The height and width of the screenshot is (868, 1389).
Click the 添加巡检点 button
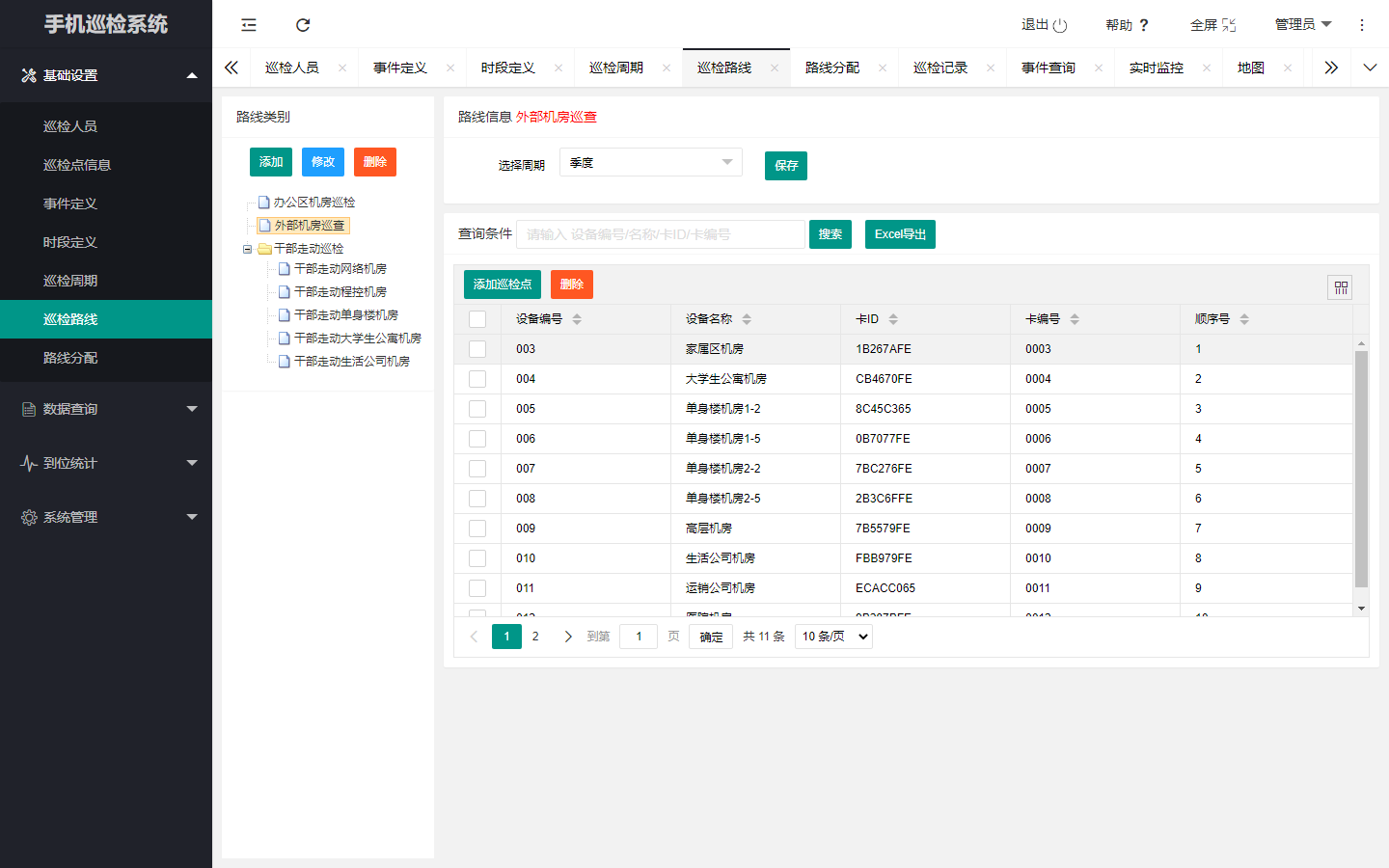click(x=503, y=285)
